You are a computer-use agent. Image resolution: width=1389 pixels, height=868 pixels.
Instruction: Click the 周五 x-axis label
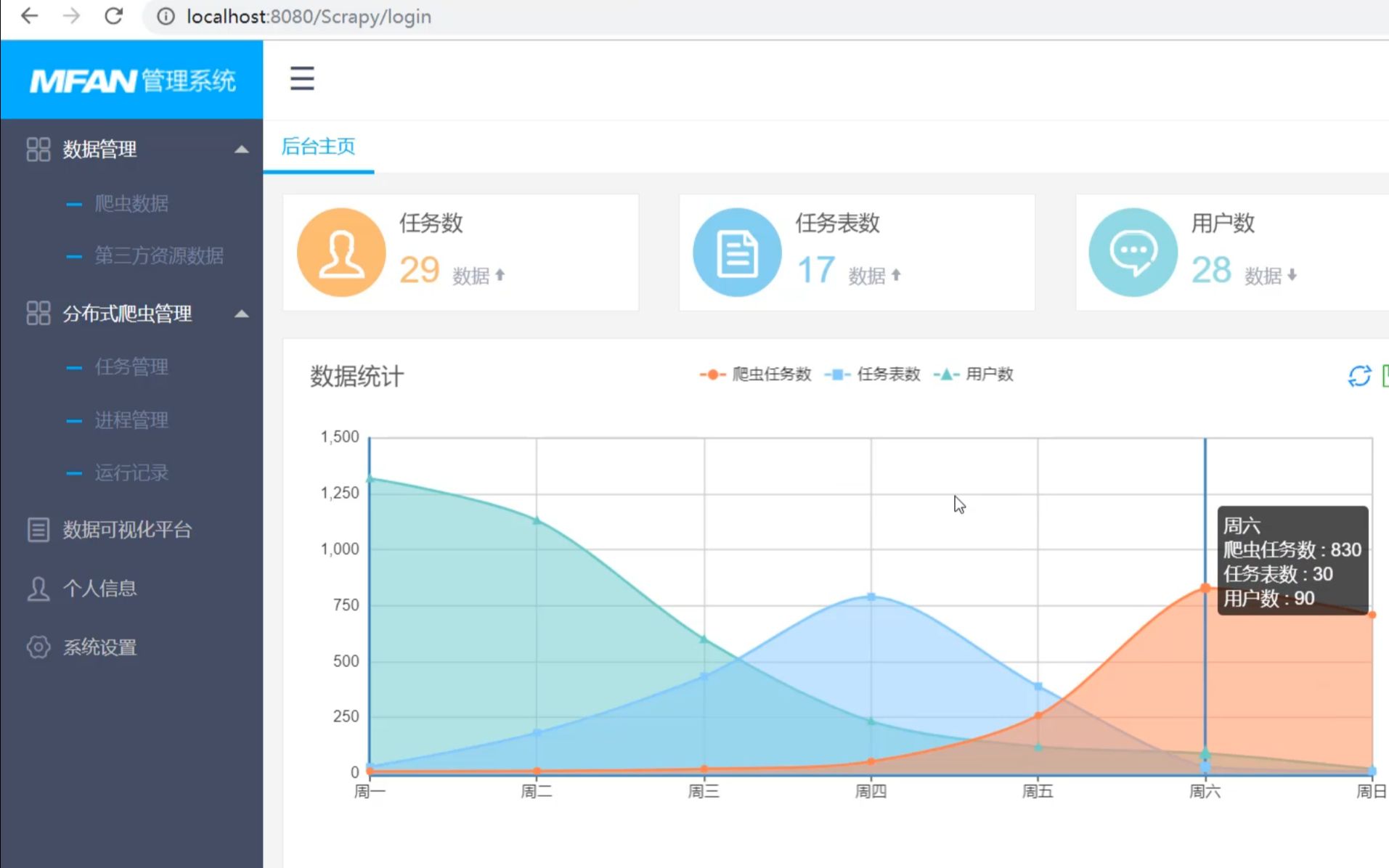click(x=1038, y=791)
